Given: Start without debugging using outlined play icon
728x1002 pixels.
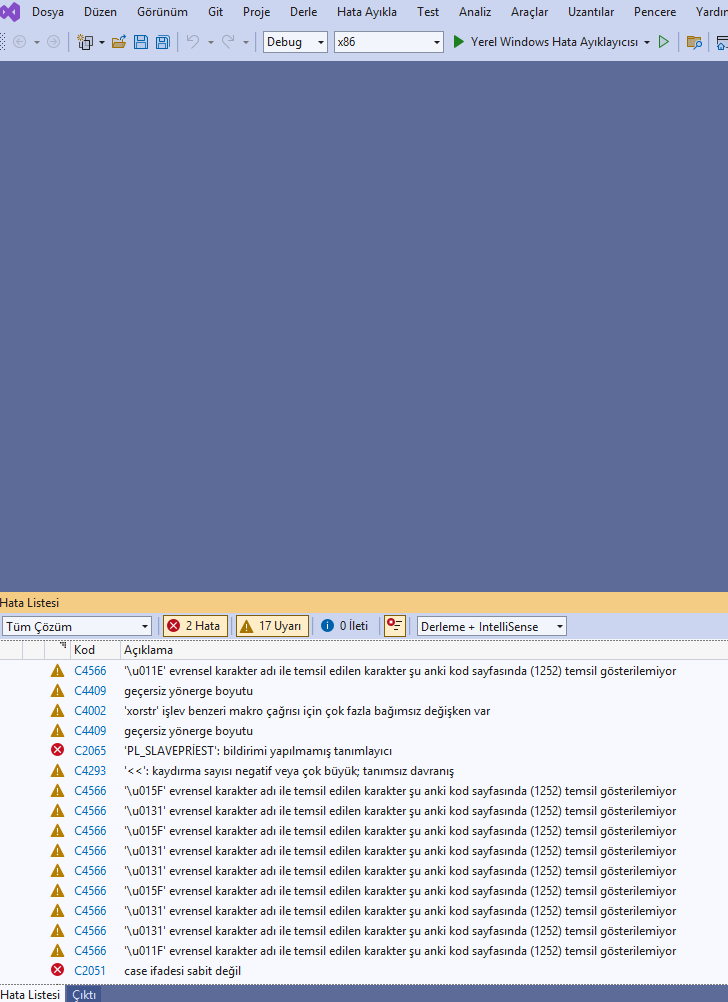Looking at the screenshot, I should (x=664, y=42).
